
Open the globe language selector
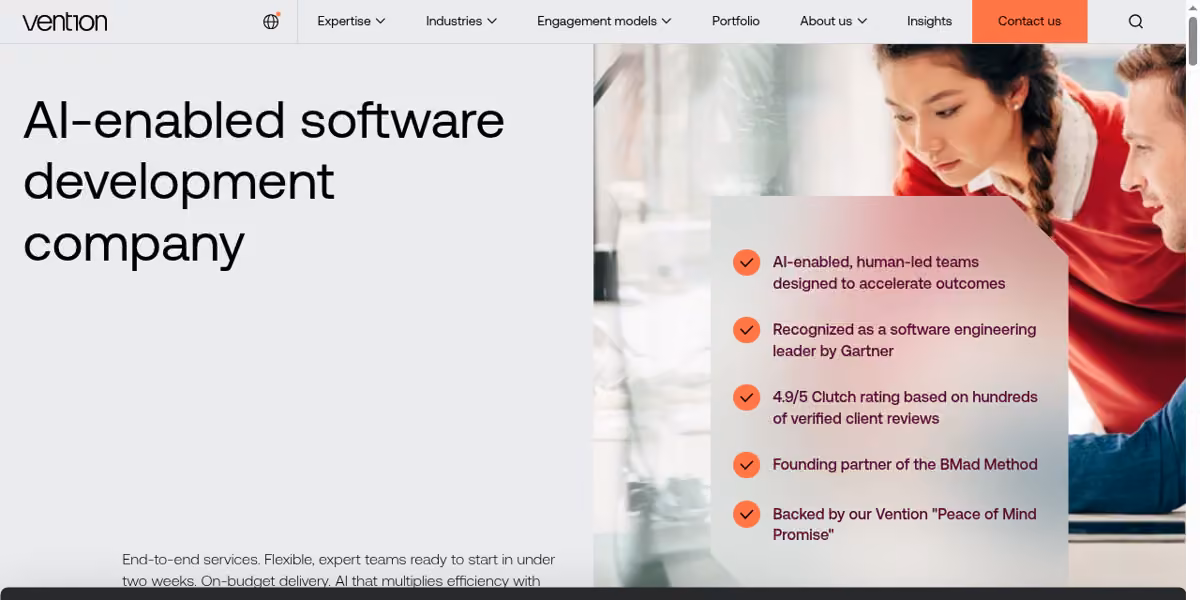click(271, 21)
